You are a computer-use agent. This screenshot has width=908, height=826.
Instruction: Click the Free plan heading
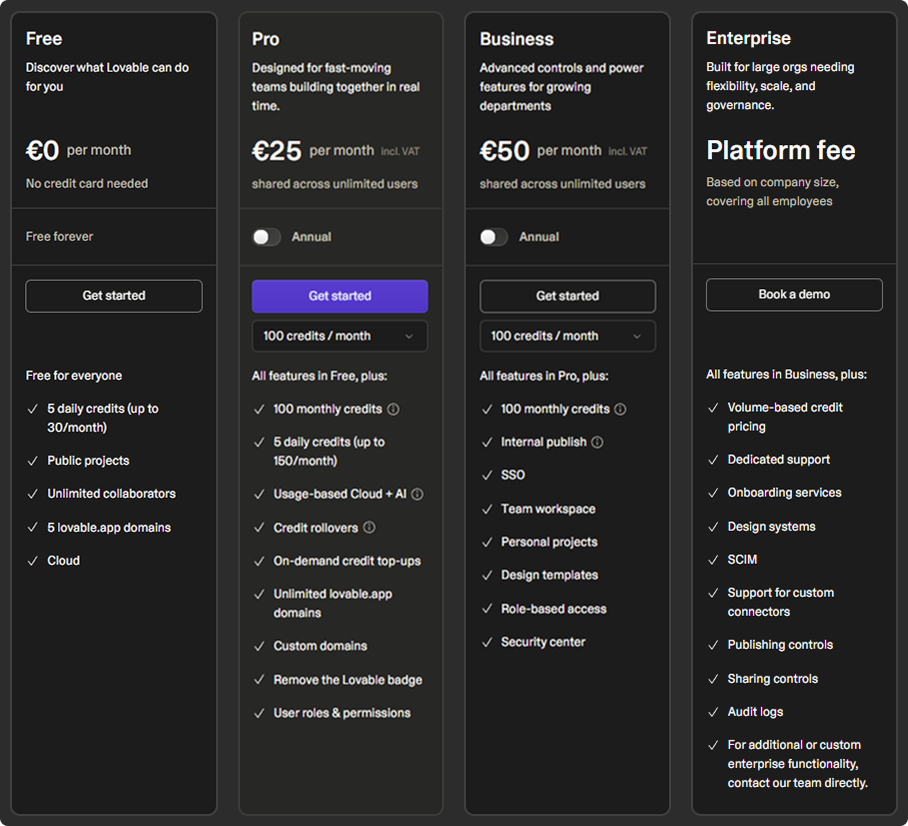(44, 39)
